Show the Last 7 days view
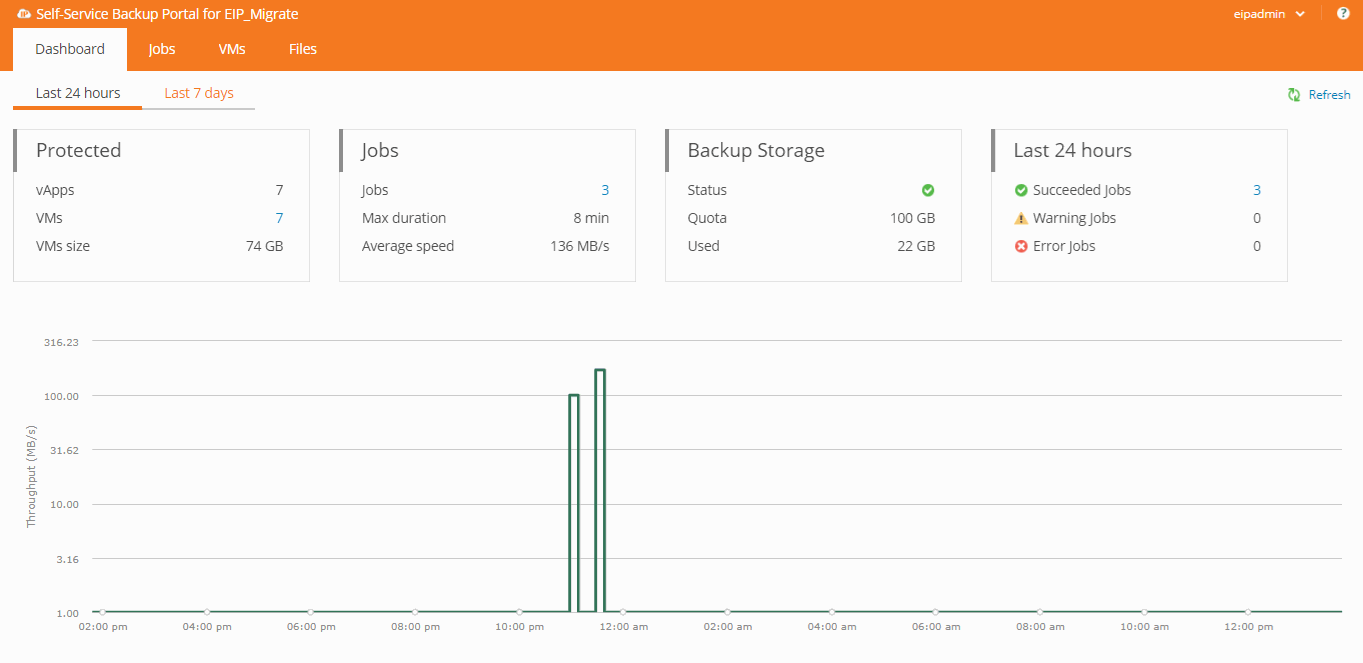The image size is (1363, 663). [x=199, y=93]
